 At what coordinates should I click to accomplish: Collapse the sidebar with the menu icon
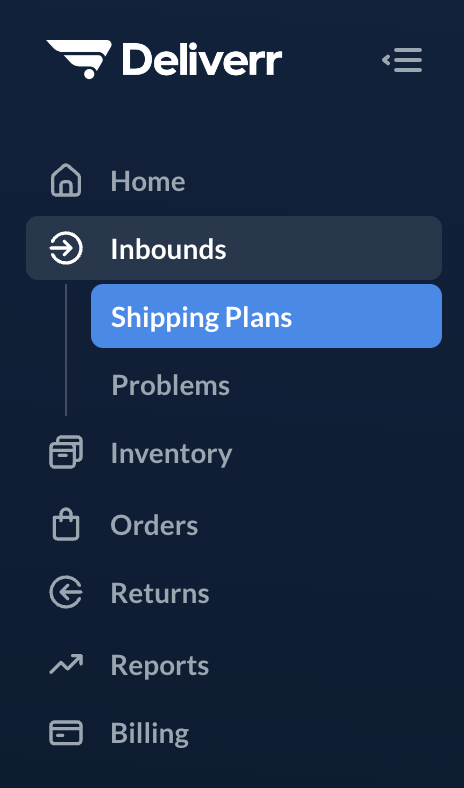(x=402, y=60)
